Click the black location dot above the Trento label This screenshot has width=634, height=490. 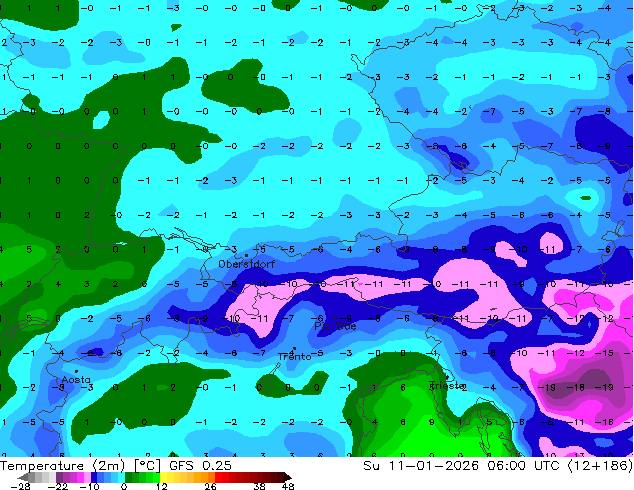pyautogui.click(x=294, y=348)
